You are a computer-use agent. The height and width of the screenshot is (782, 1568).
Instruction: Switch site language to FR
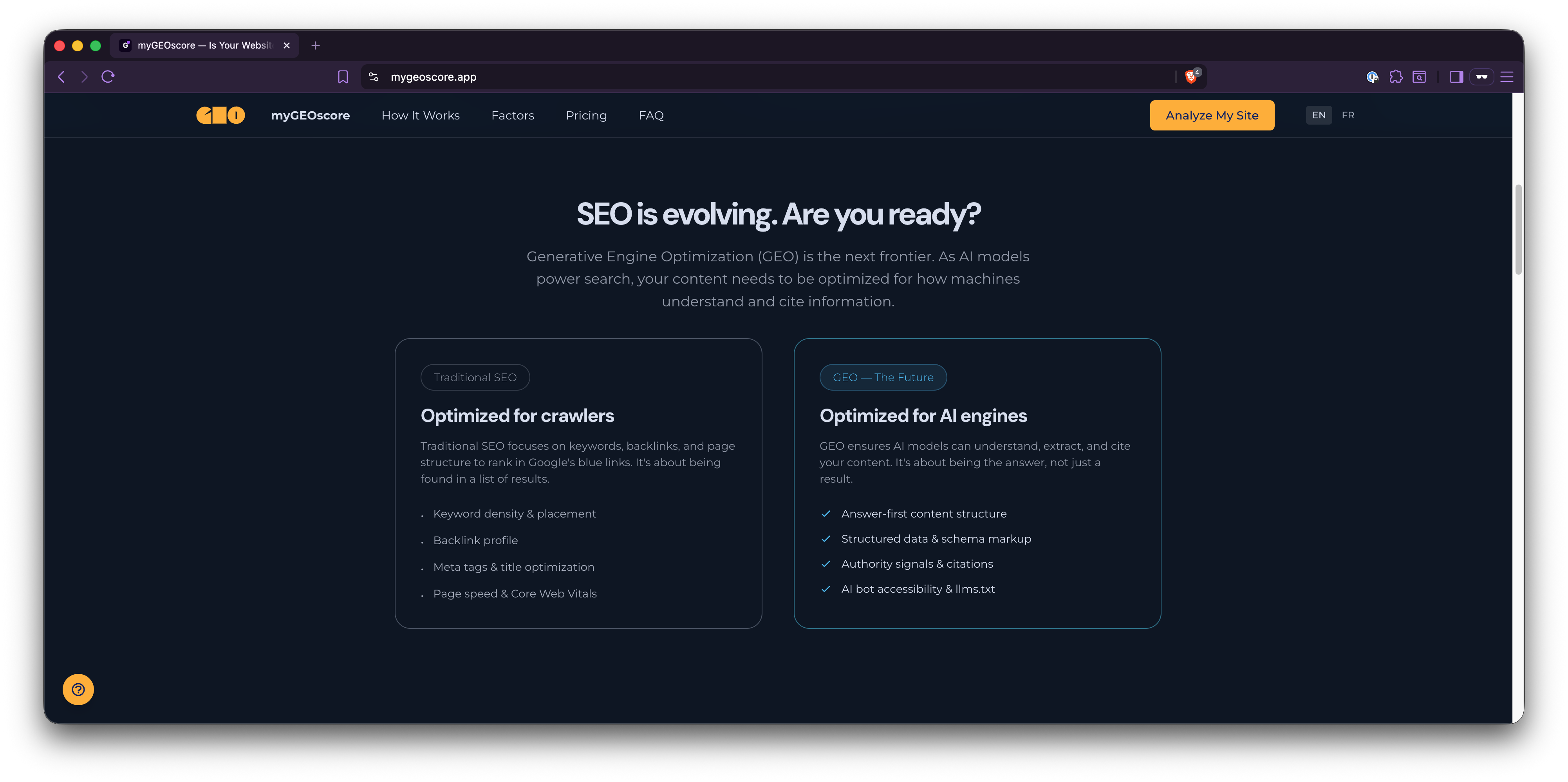point(1348,114)
